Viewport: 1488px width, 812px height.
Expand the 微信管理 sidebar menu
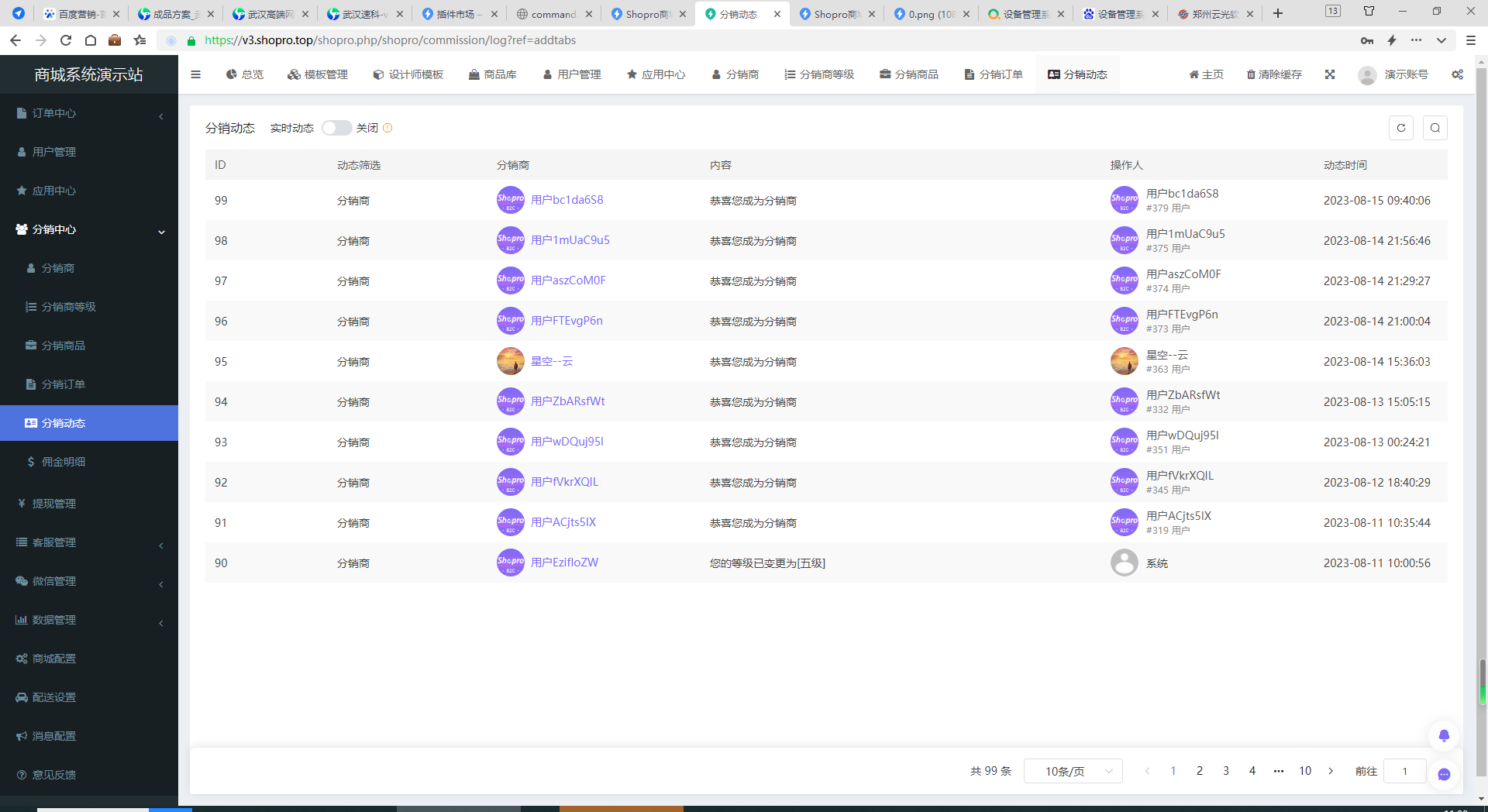pos(89,581)
